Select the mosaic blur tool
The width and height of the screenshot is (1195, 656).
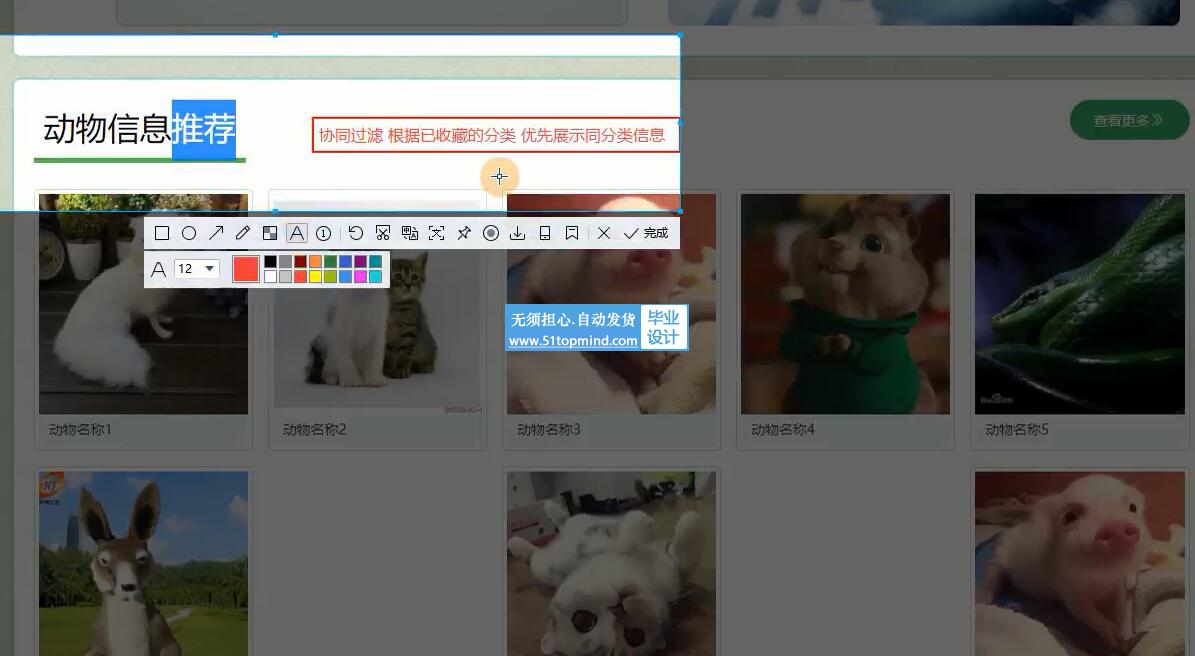pyautogui.click(x=270, y=233)
